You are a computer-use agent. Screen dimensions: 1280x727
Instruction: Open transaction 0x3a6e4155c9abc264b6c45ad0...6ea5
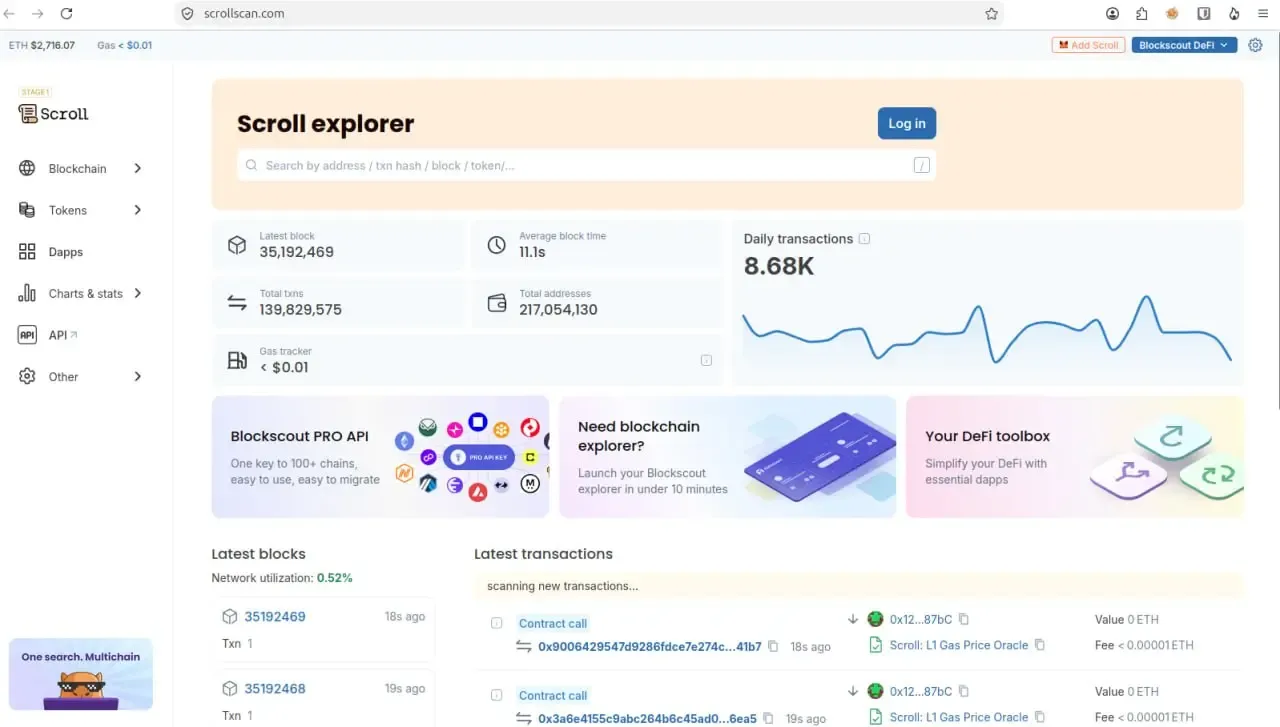point(647,718)
